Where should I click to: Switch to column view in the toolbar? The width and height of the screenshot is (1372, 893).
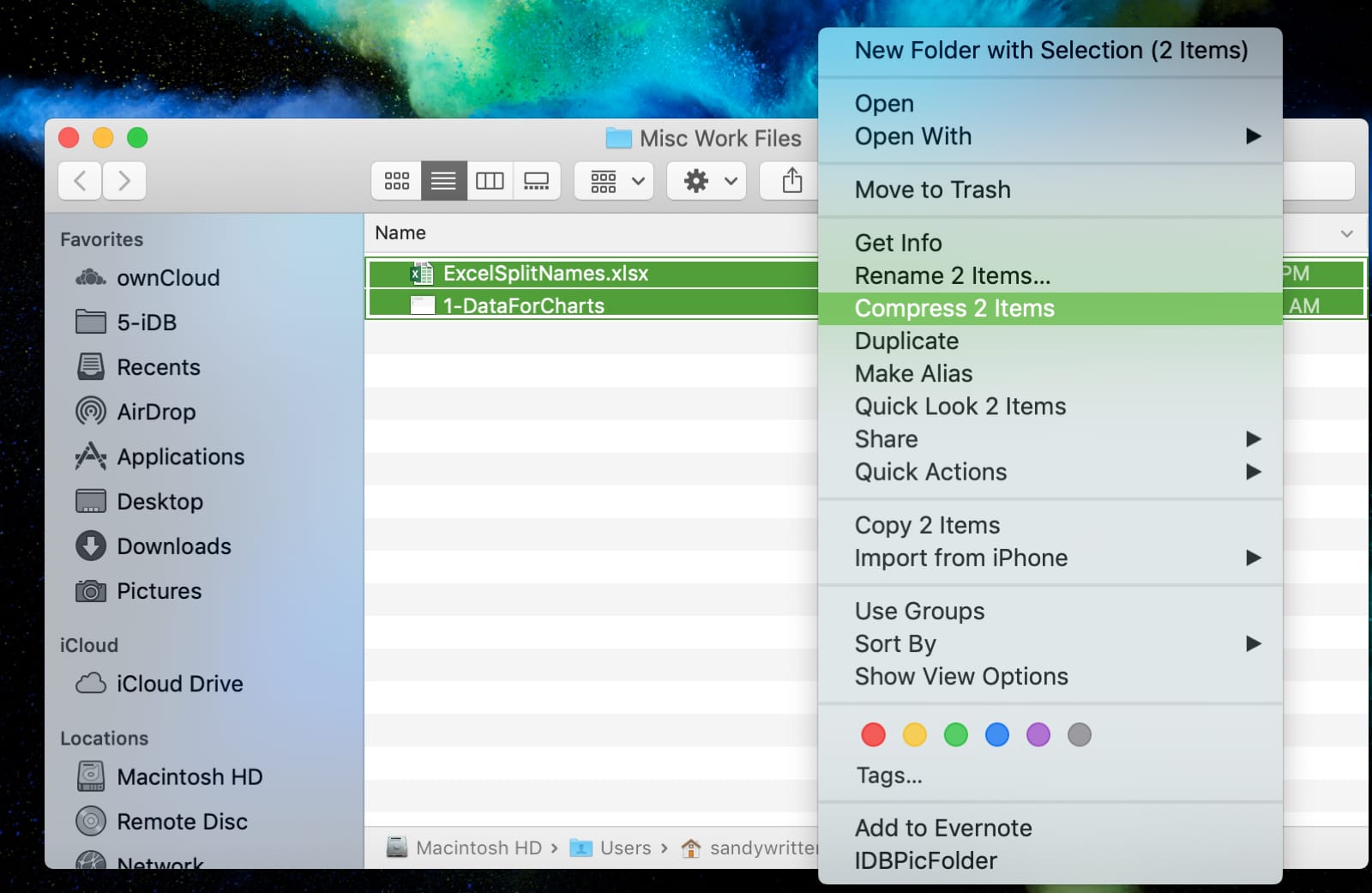coord(490,181)
